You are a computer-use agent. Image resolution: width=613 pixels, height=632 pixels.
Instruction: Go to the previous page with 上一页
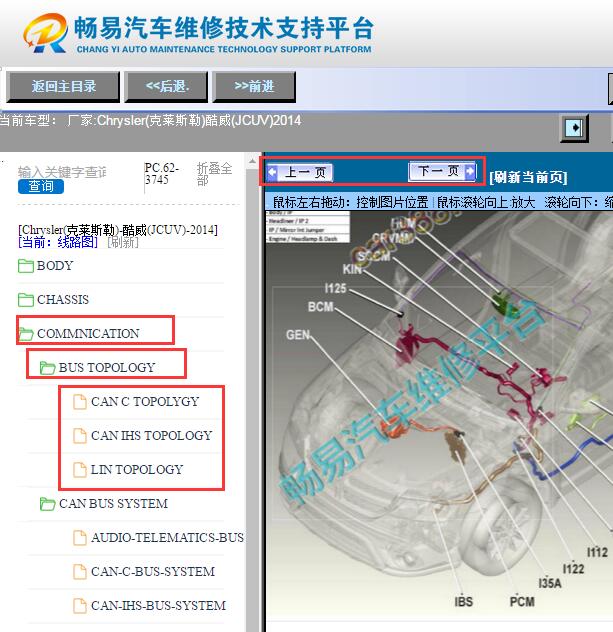tap(299, 173)
